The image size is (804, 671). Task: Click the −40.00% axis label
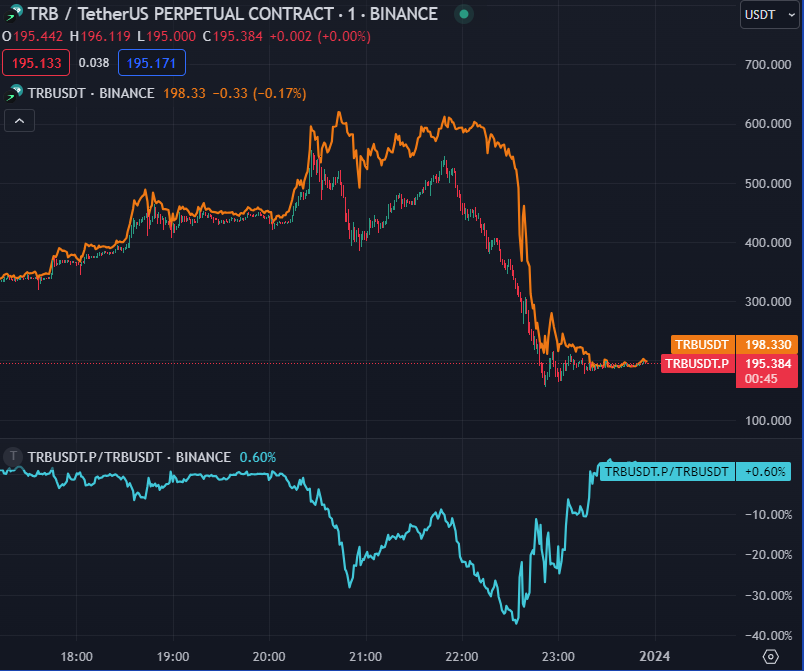(768, 636)
